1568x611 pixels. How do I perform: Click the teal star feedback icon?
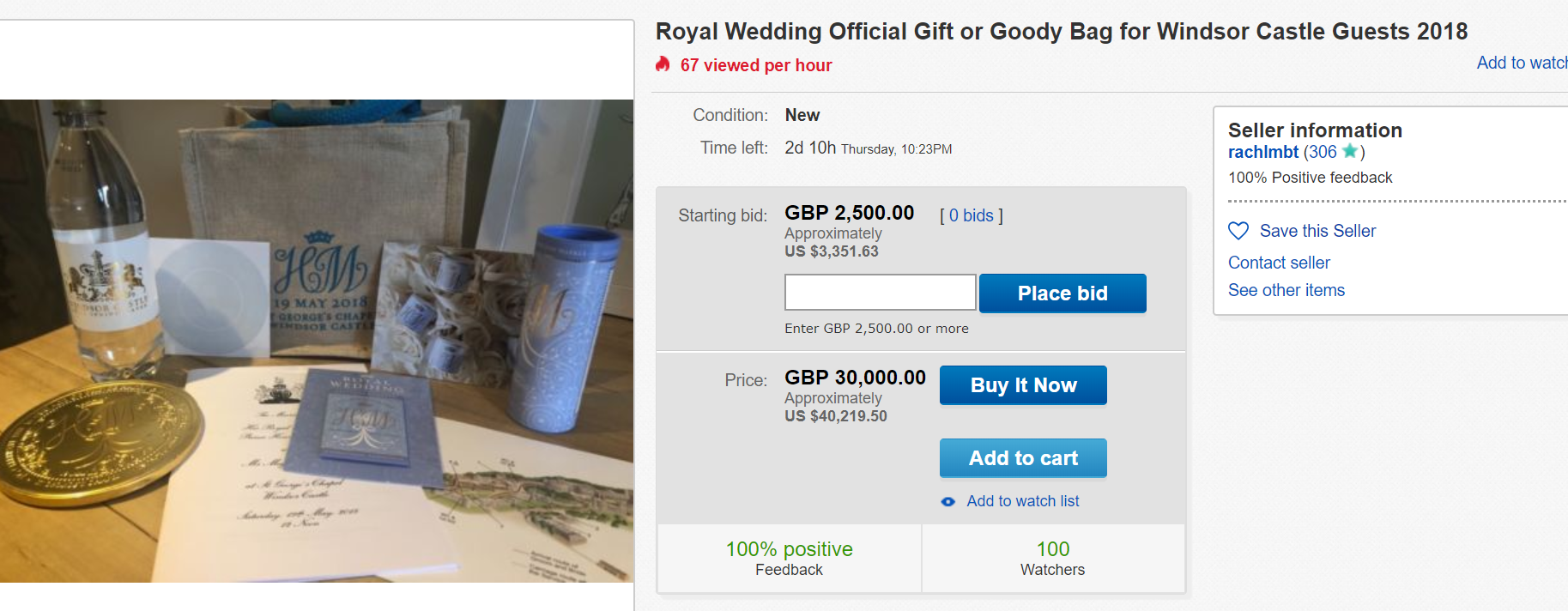tap(1350, 152)
